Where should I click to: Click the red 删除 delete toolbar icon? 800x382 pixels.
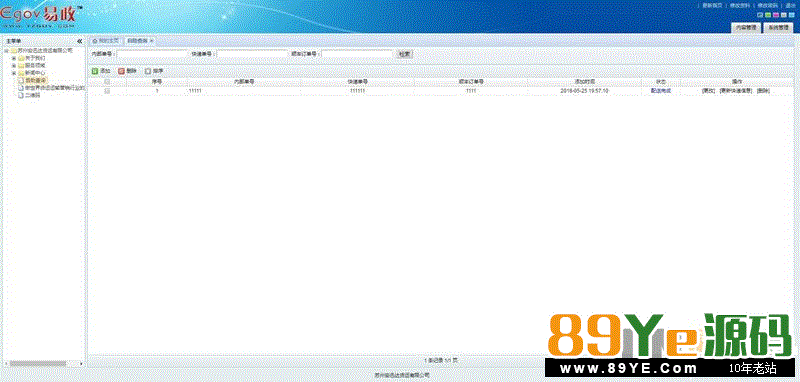click(x=121, y=71)
